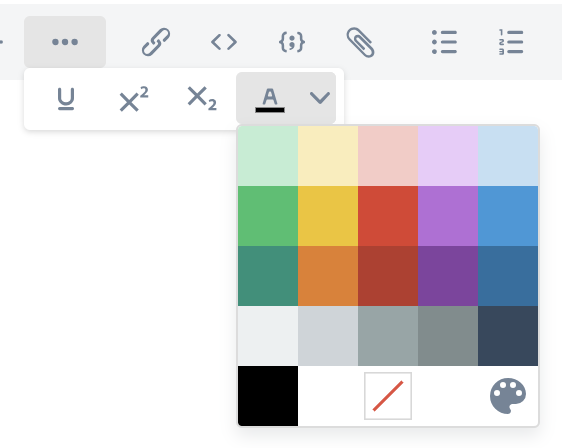Collapse the more formatting options menu
This screenshot has width=562, height=448.
point(65,42)
